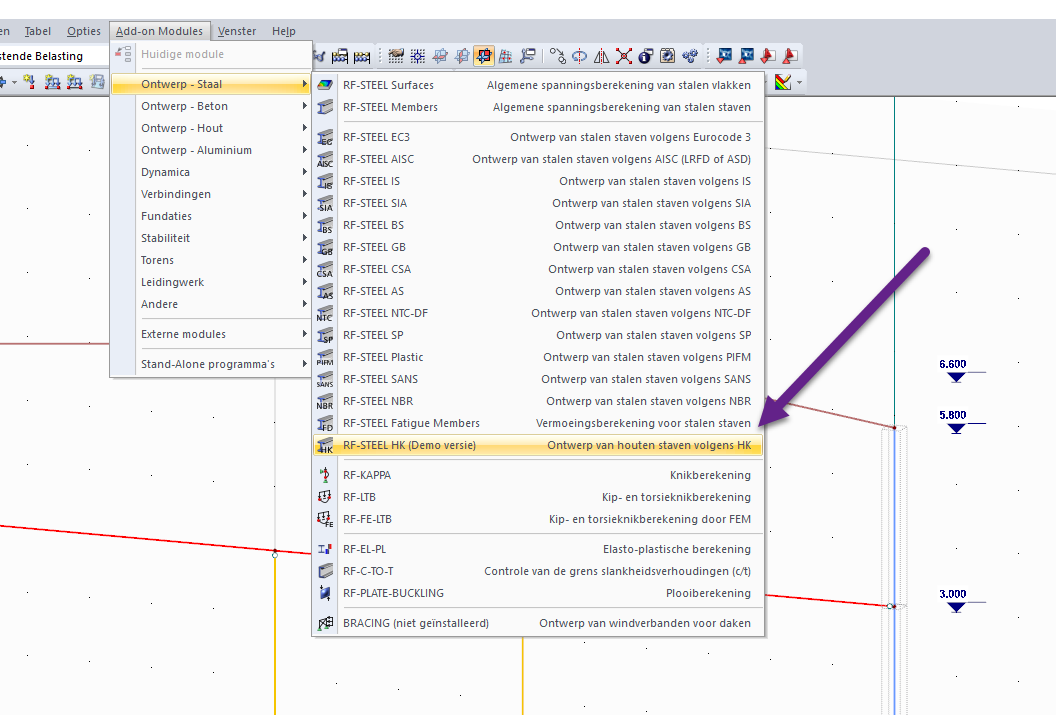Expand the Leidingwerk submenu

[x=211, y=282]
